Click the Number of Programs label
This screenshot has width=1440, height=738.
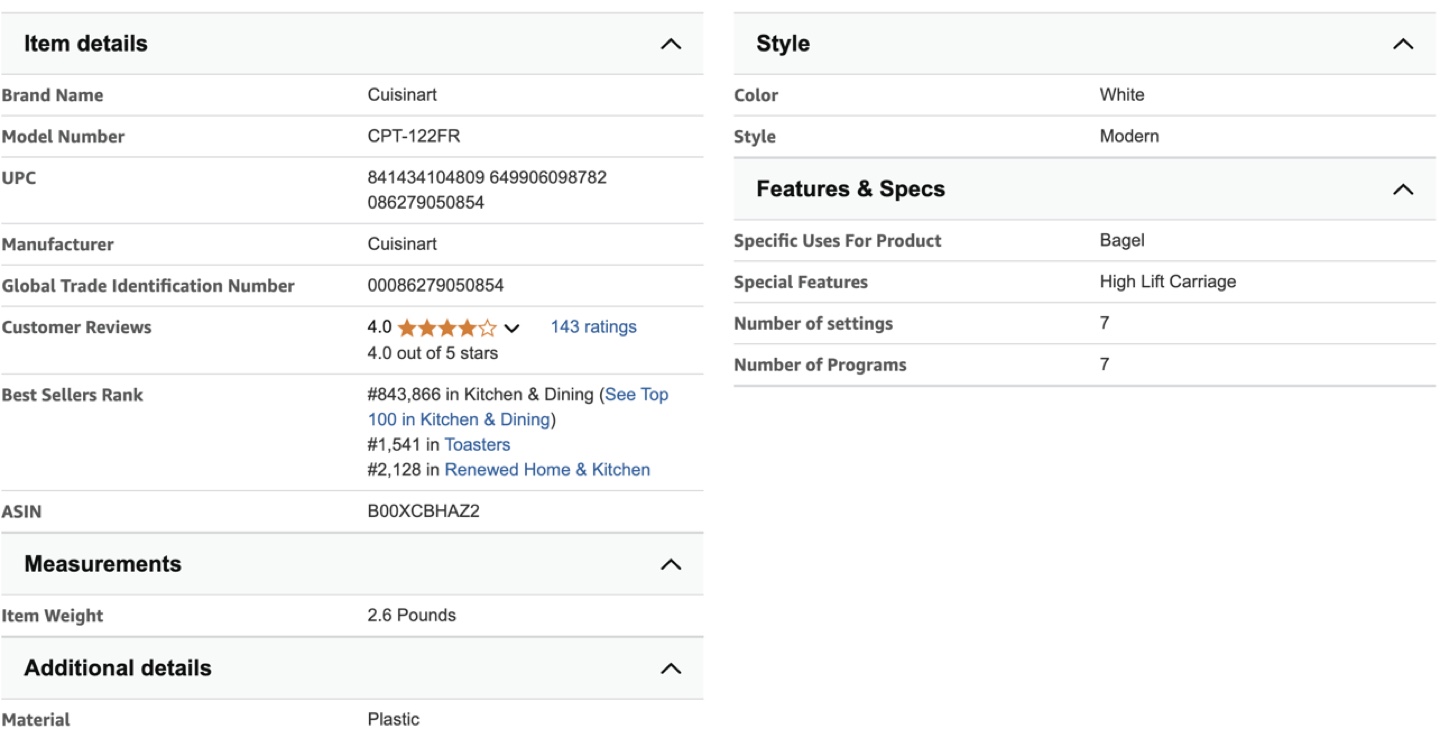coord(820,365)
